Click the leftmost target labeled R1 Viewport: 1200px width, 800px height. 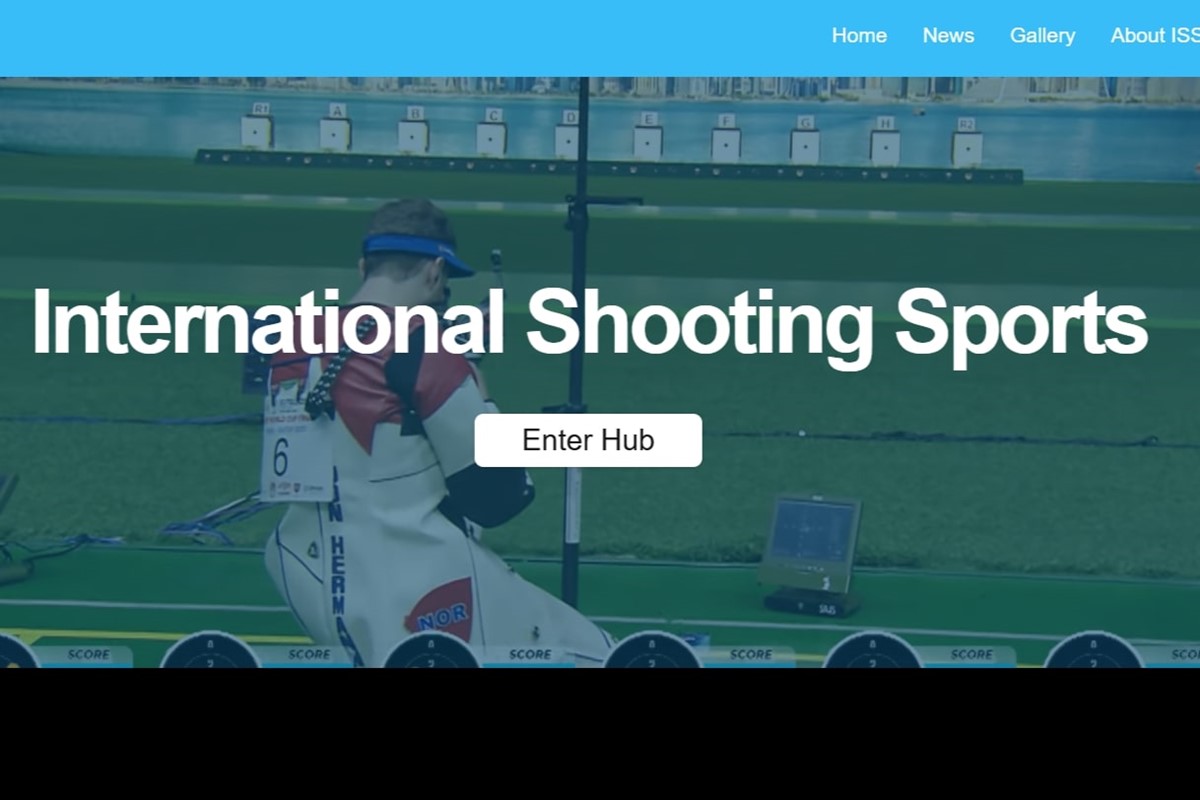(x=257, y=131)
